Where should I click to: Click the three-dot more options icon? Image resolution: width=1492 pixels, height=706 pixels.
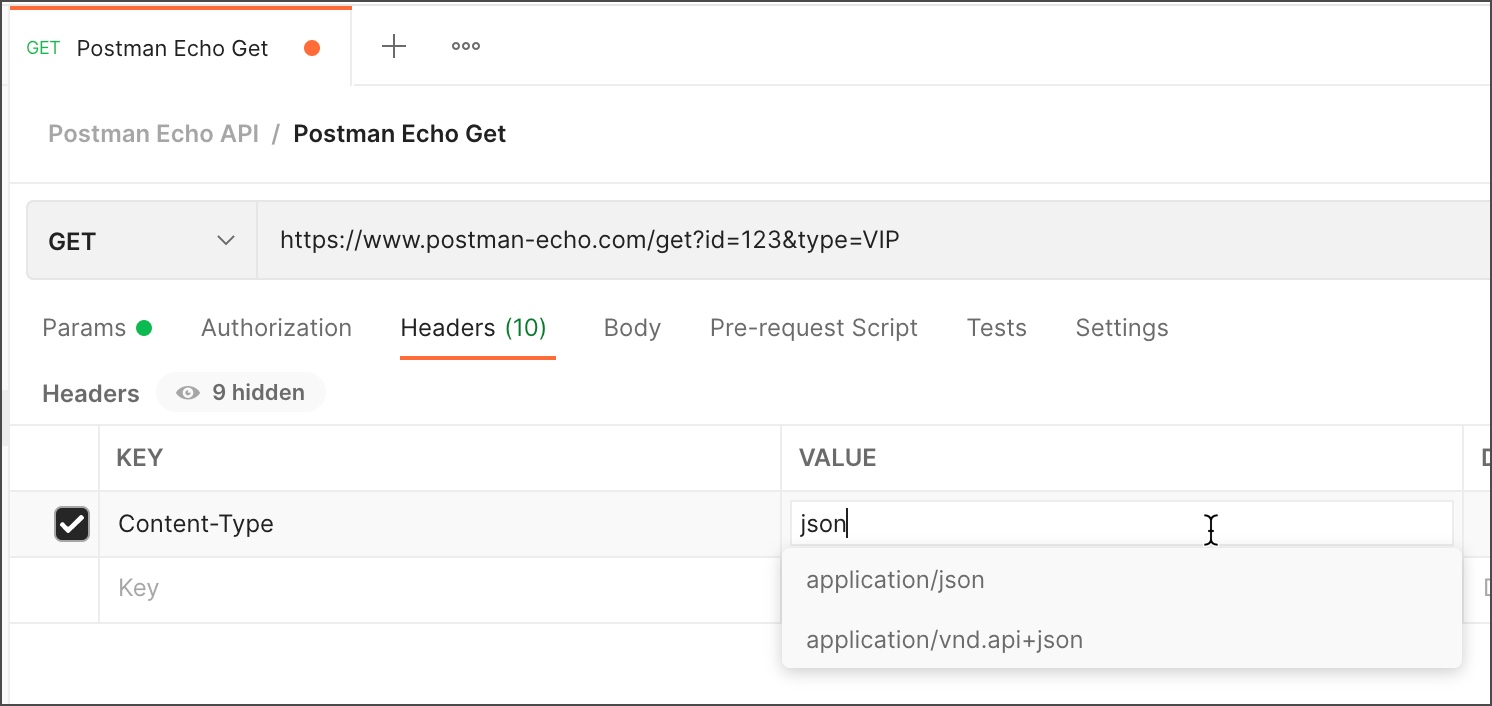point(465,46)
